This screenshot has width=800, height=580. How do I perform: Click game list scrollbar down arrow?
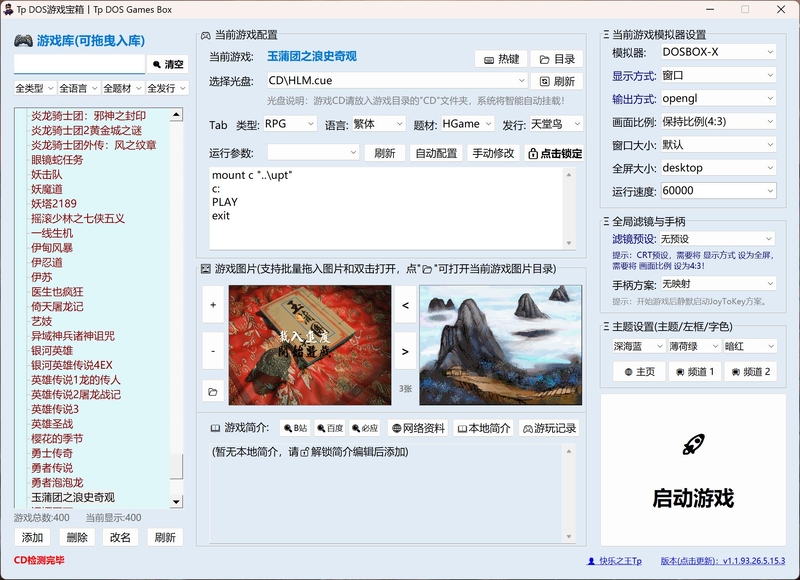coord(176,501)
